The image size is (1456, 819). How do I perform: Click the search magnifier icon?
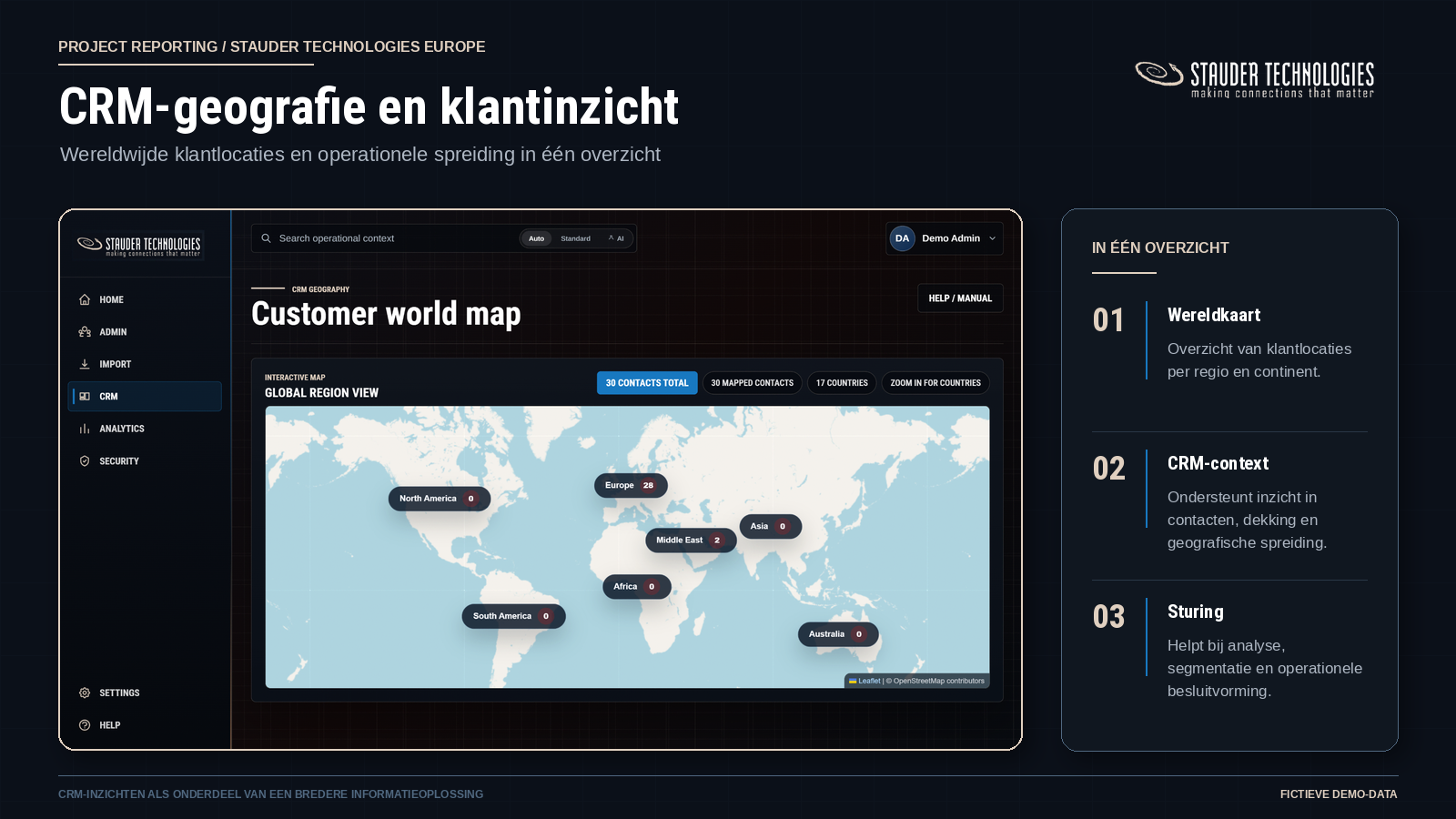point(266,238)
